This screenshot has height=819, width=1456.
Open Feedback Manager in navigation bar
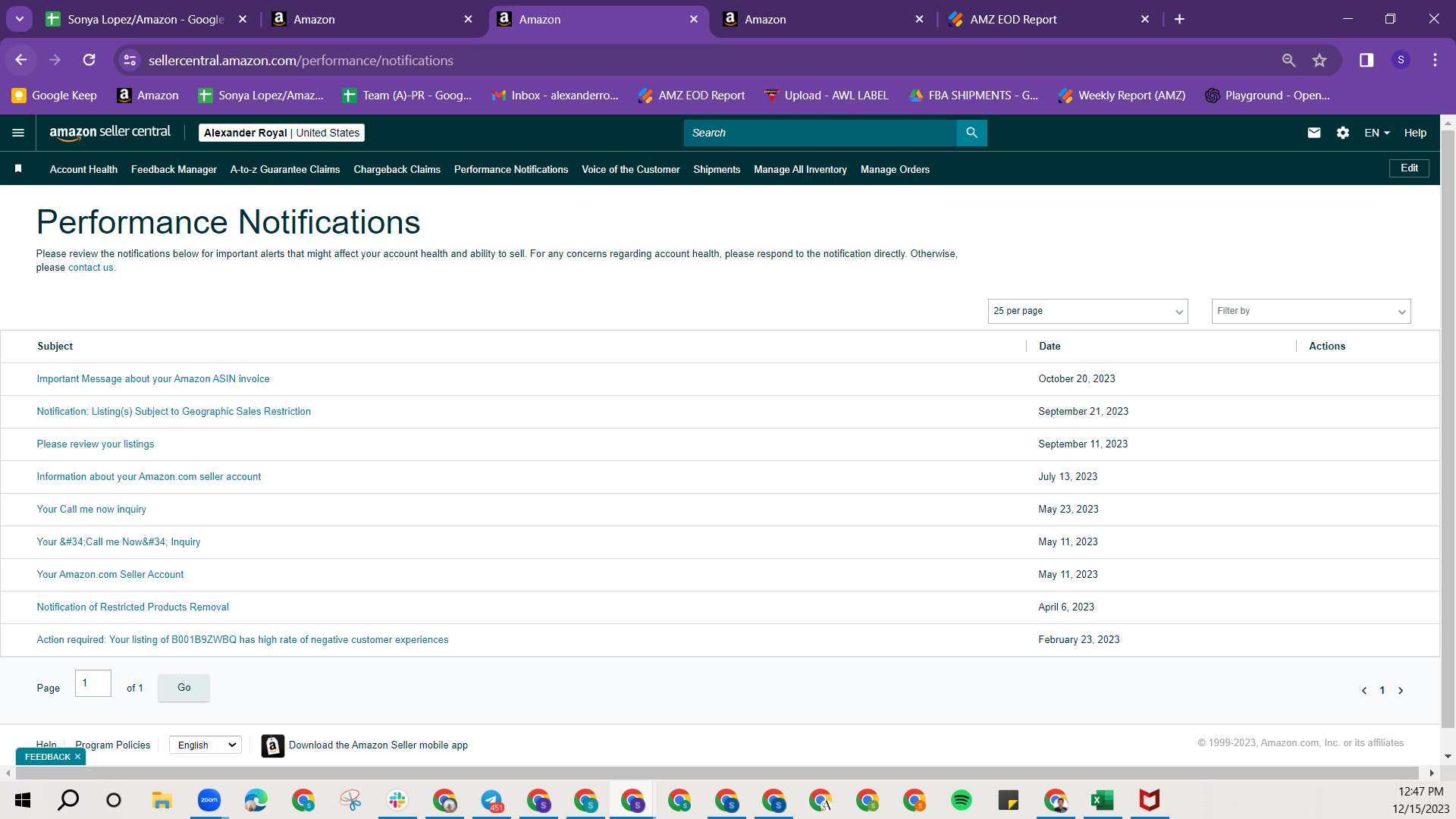click(x=174, y=169)
